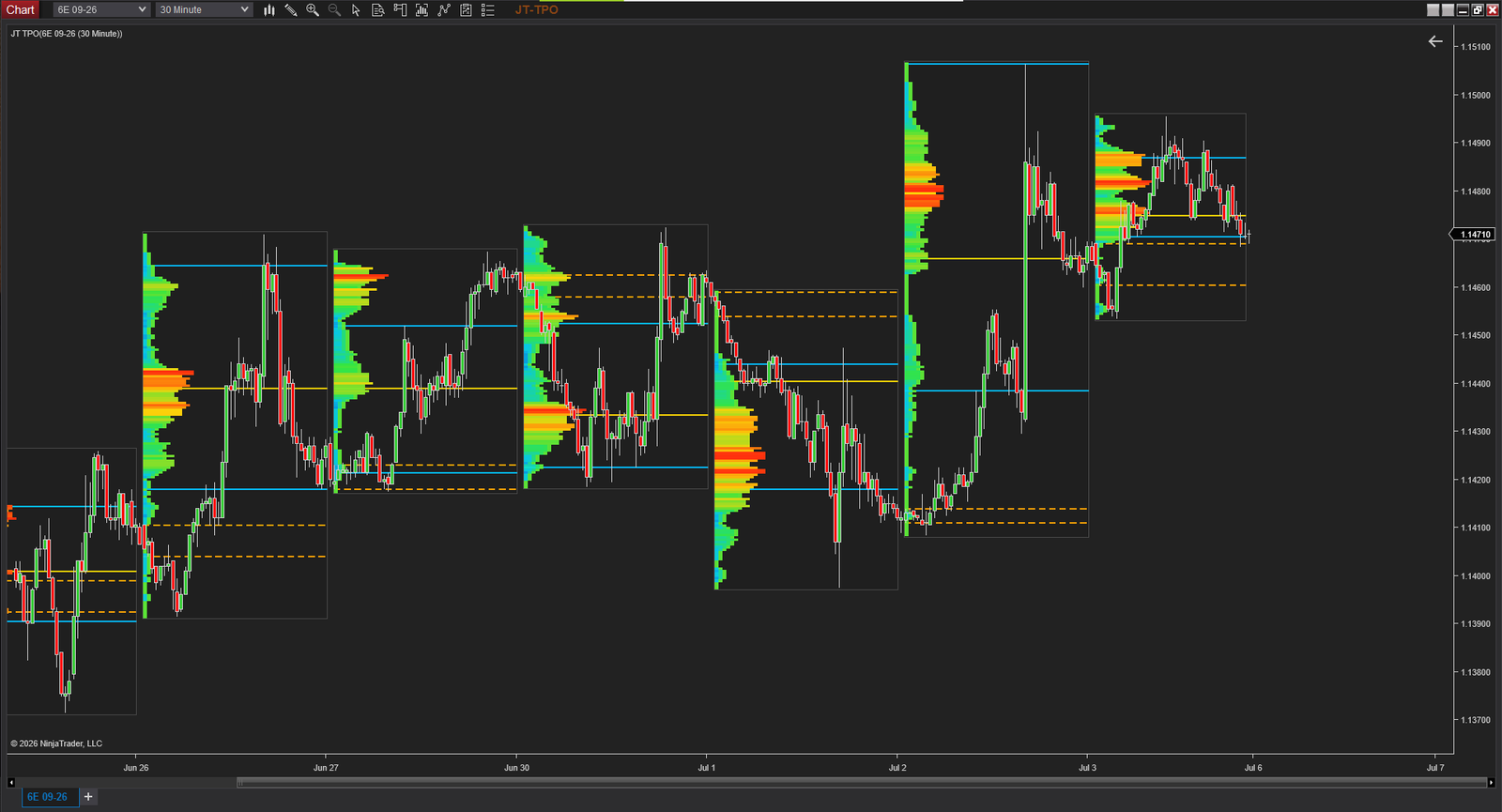The width and height of the screenshot is (1502, 812).
Task: Click the Jul 1 date label
Action: [x=707, y=768]
